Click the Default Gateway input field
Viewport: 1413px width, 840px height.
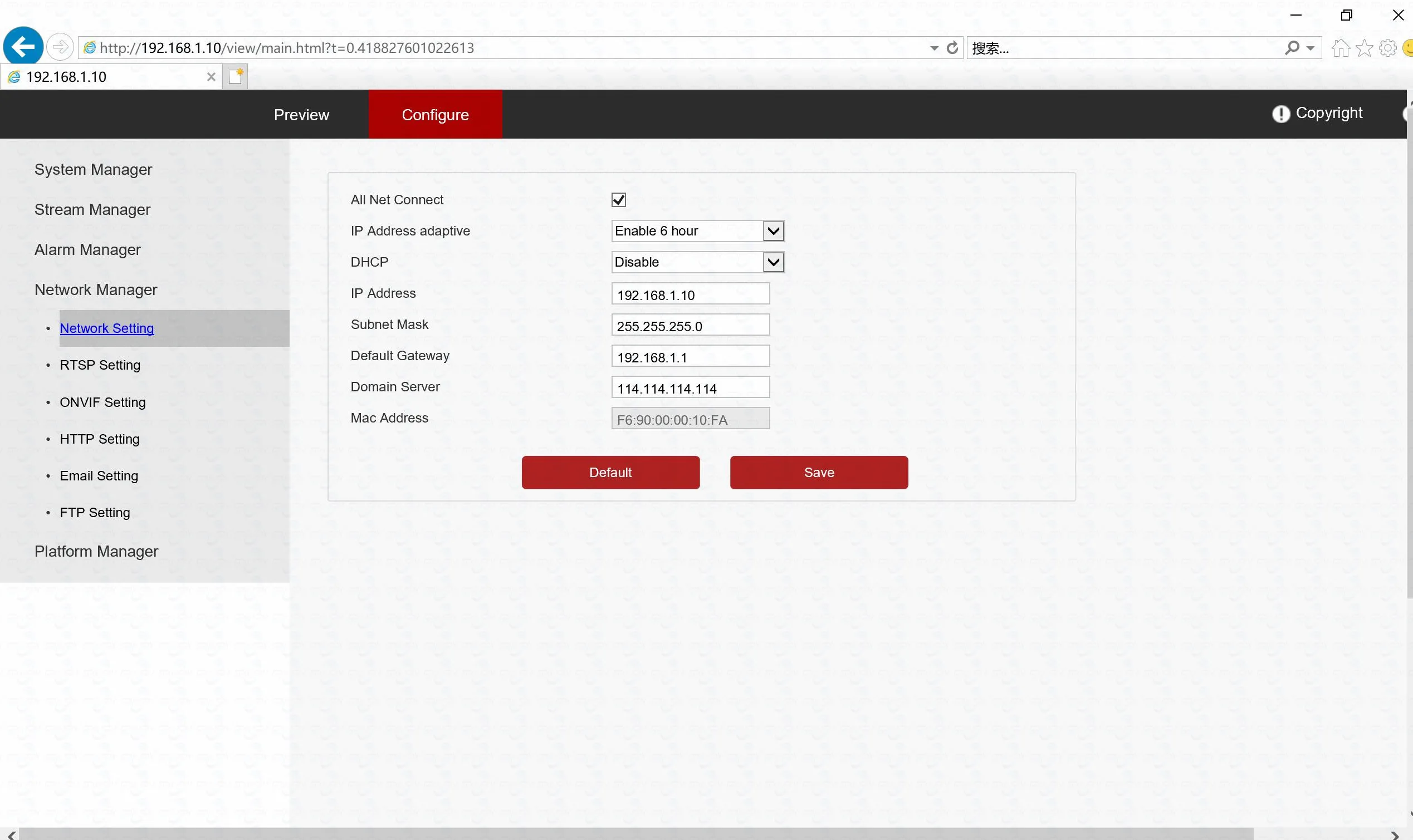point(691,356)
